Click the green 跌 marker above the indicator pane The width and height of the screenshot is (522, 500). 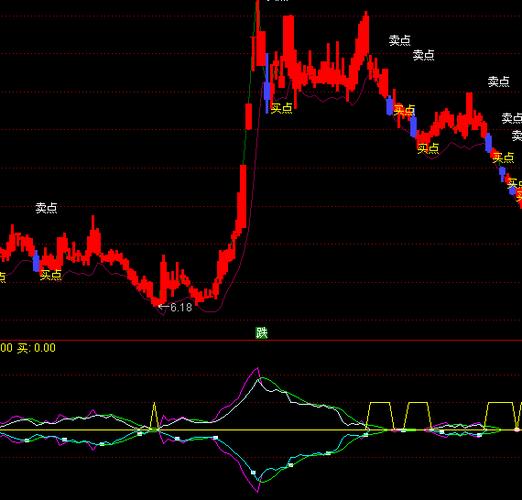[262, 333]
